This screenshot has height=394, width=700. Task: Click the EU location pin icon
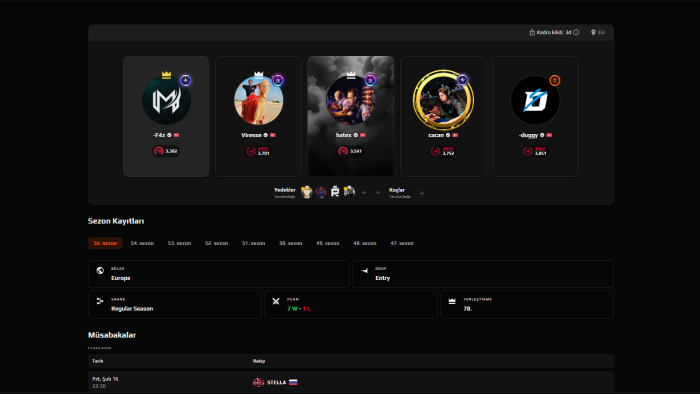(593, 32)
